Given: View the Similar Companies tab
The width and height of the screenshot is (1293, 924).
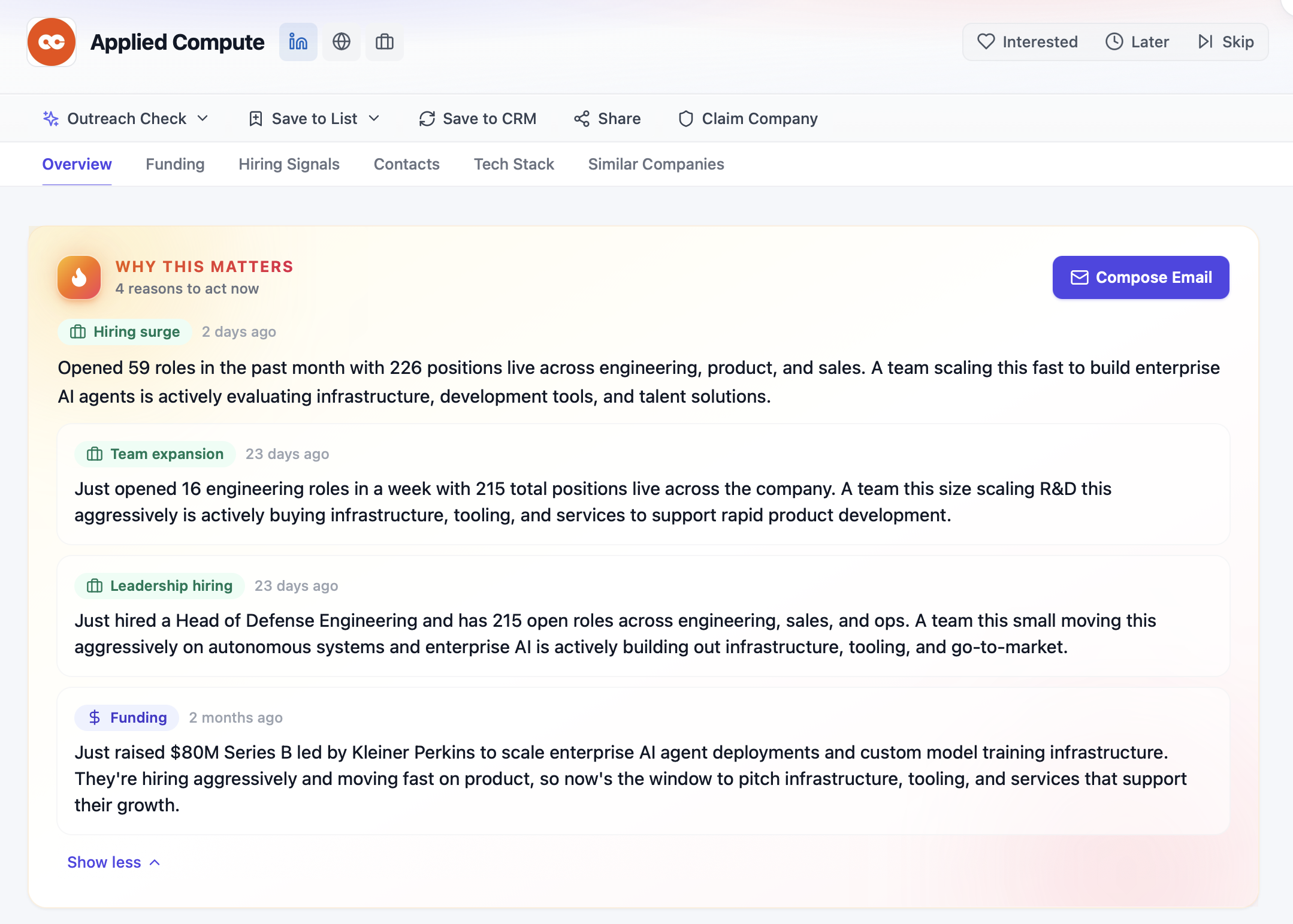Looking at the screenshot, I should [x=656, y=164].
